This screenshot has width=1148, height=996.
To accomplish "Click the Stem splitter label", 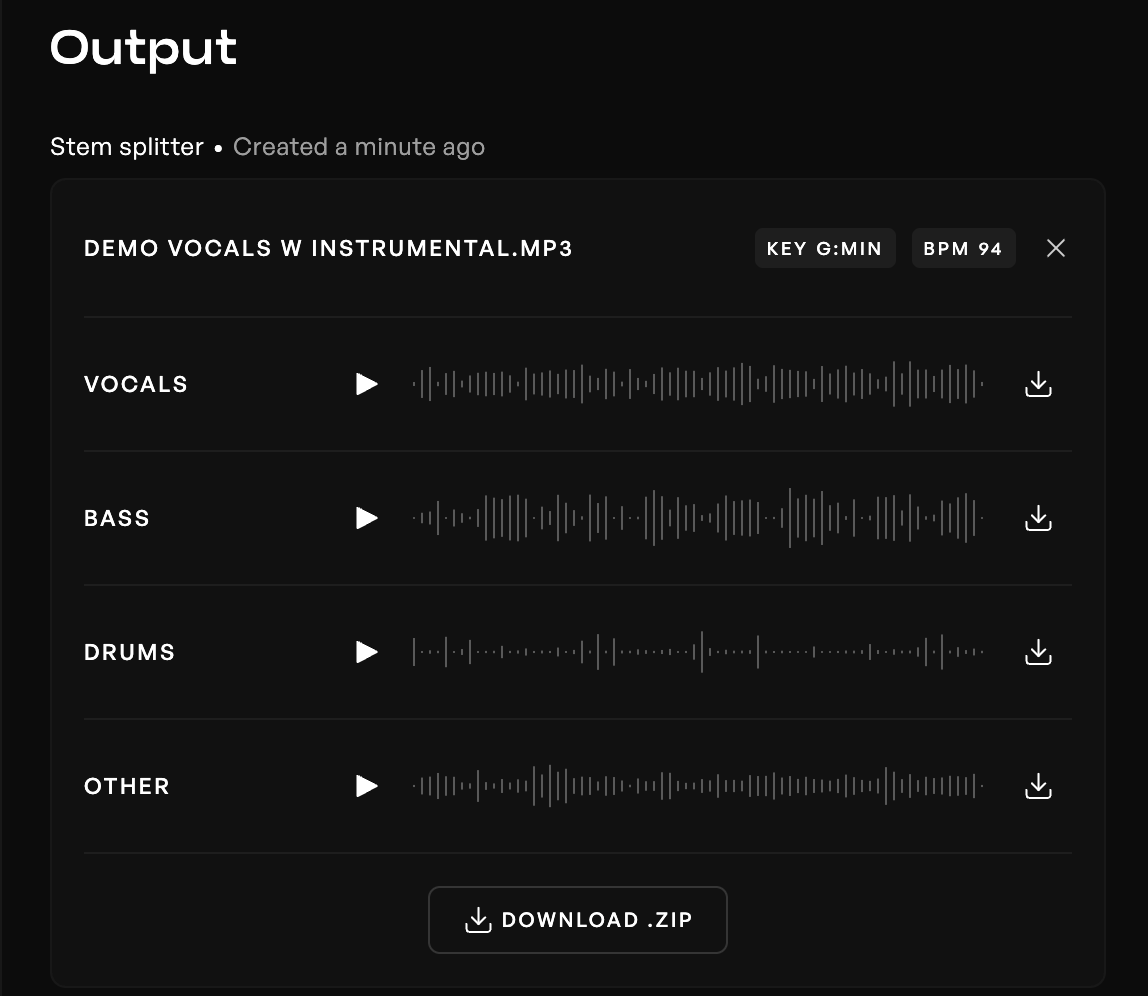I will [x=127, y=146].
